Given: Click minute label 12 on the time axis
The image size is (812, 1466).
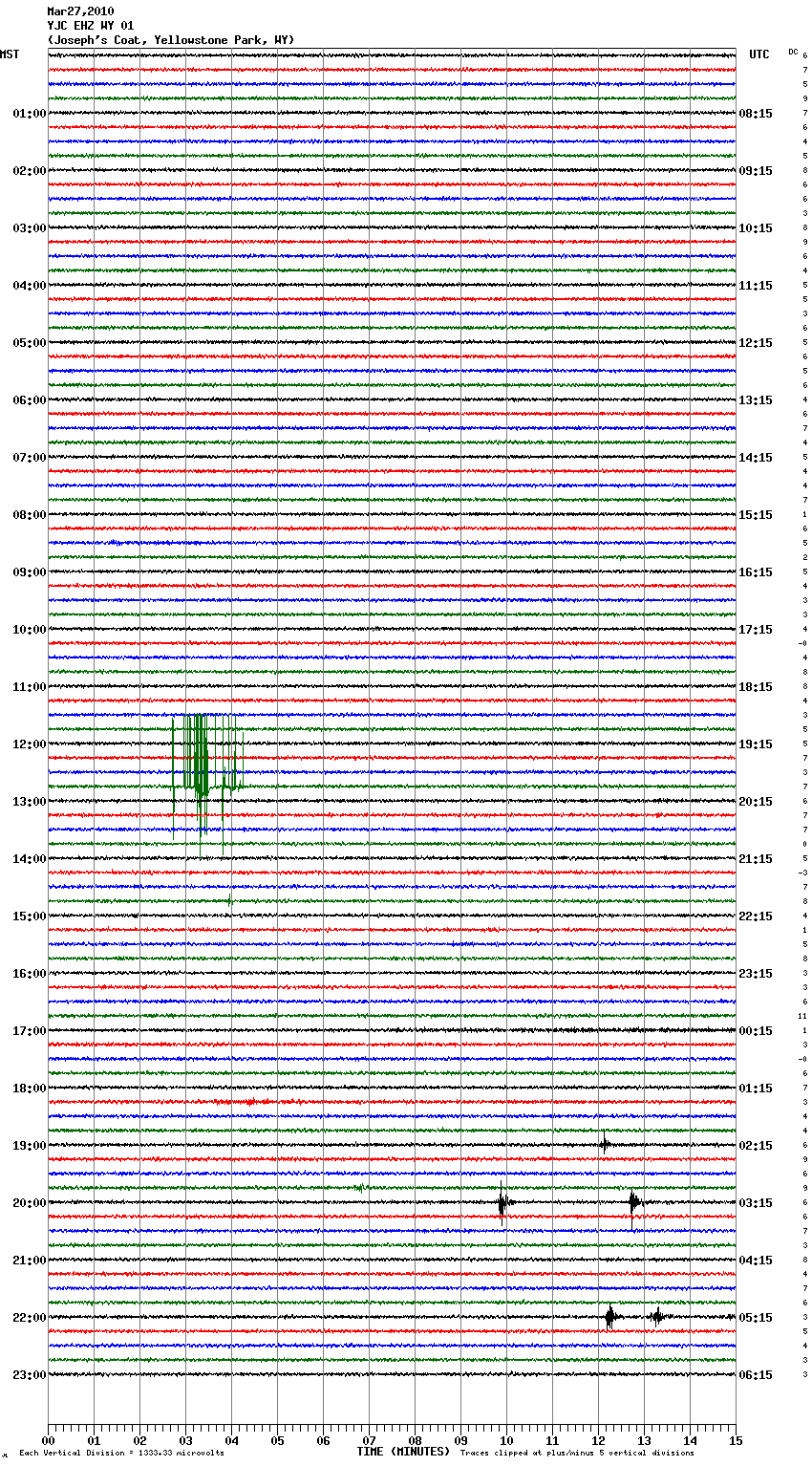Looking at the screenshot, I should [x=598, y=1440].
